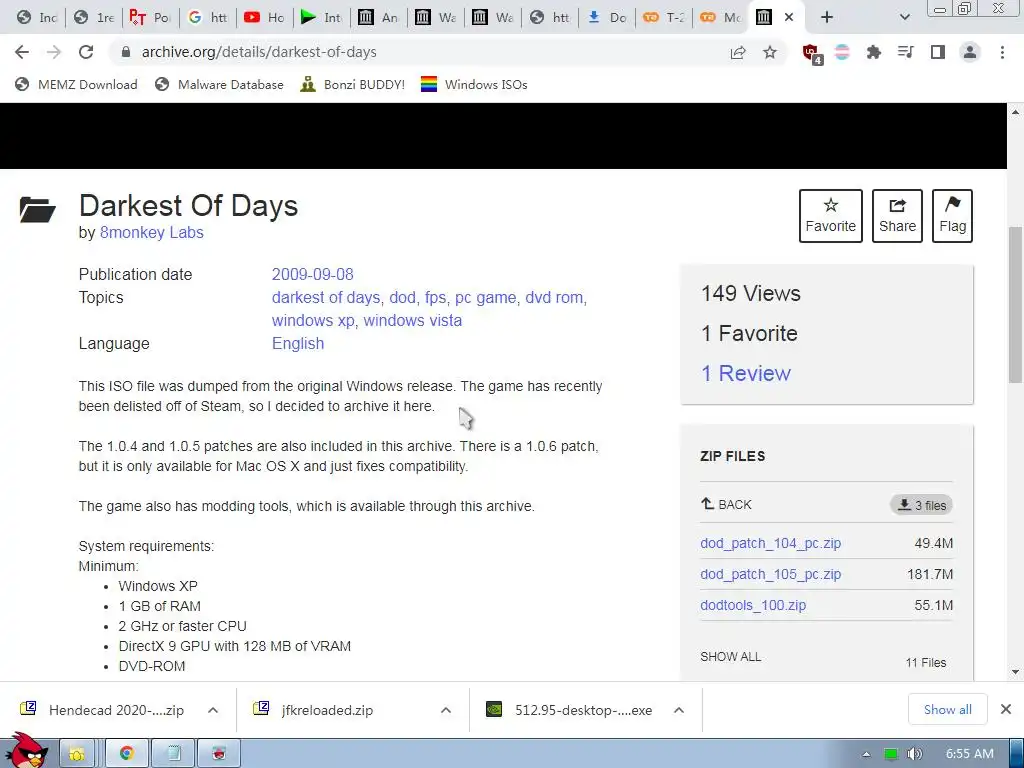
Task: Open the media control playlist icon
Action: tap(905, 52)
